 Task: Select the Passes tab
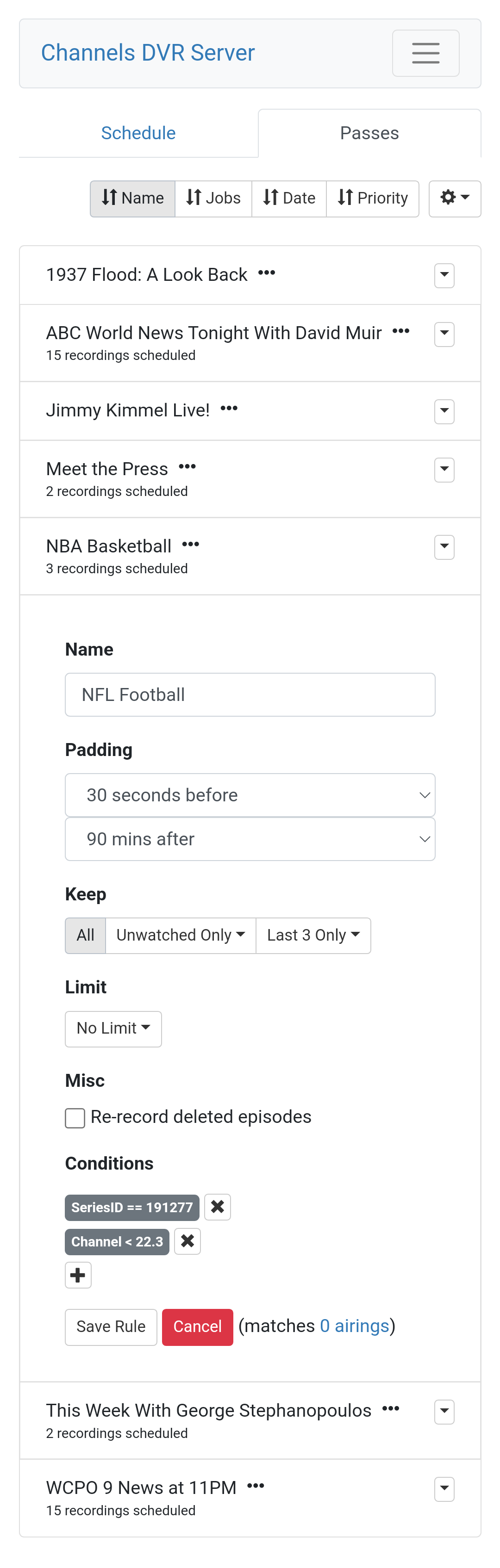click(x=369, y=133)
